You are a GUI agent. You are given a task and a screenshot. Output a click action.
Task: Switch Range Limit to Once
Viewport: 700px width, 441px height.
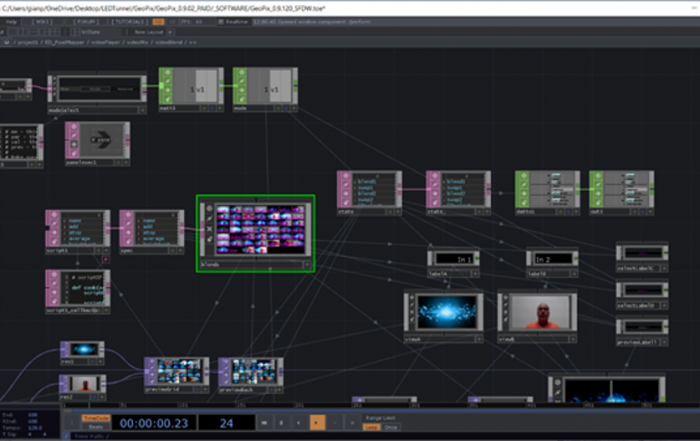pos(391,427)
